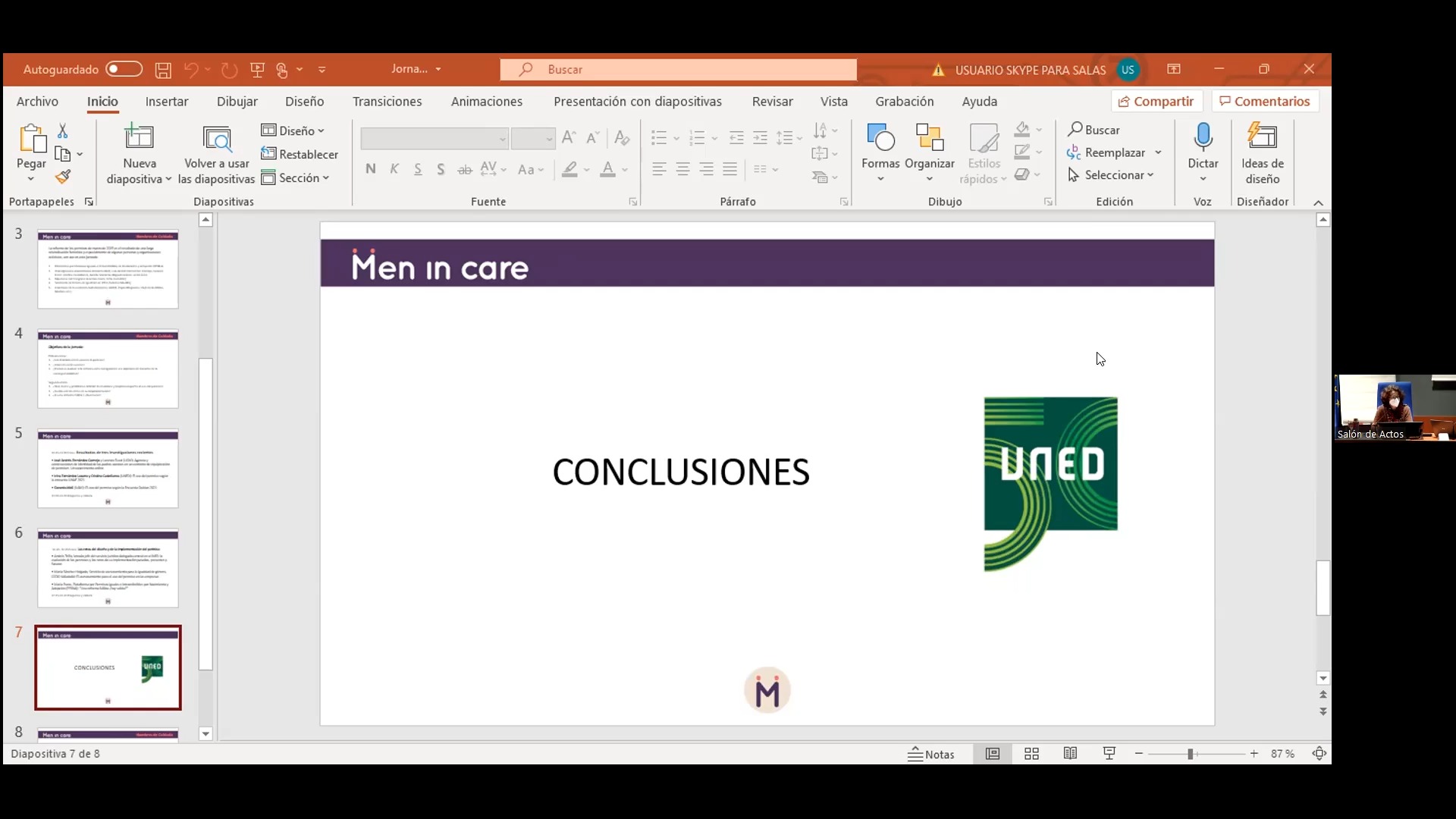
Task: Click the zoom slider handle
Action: point(1191,754)
